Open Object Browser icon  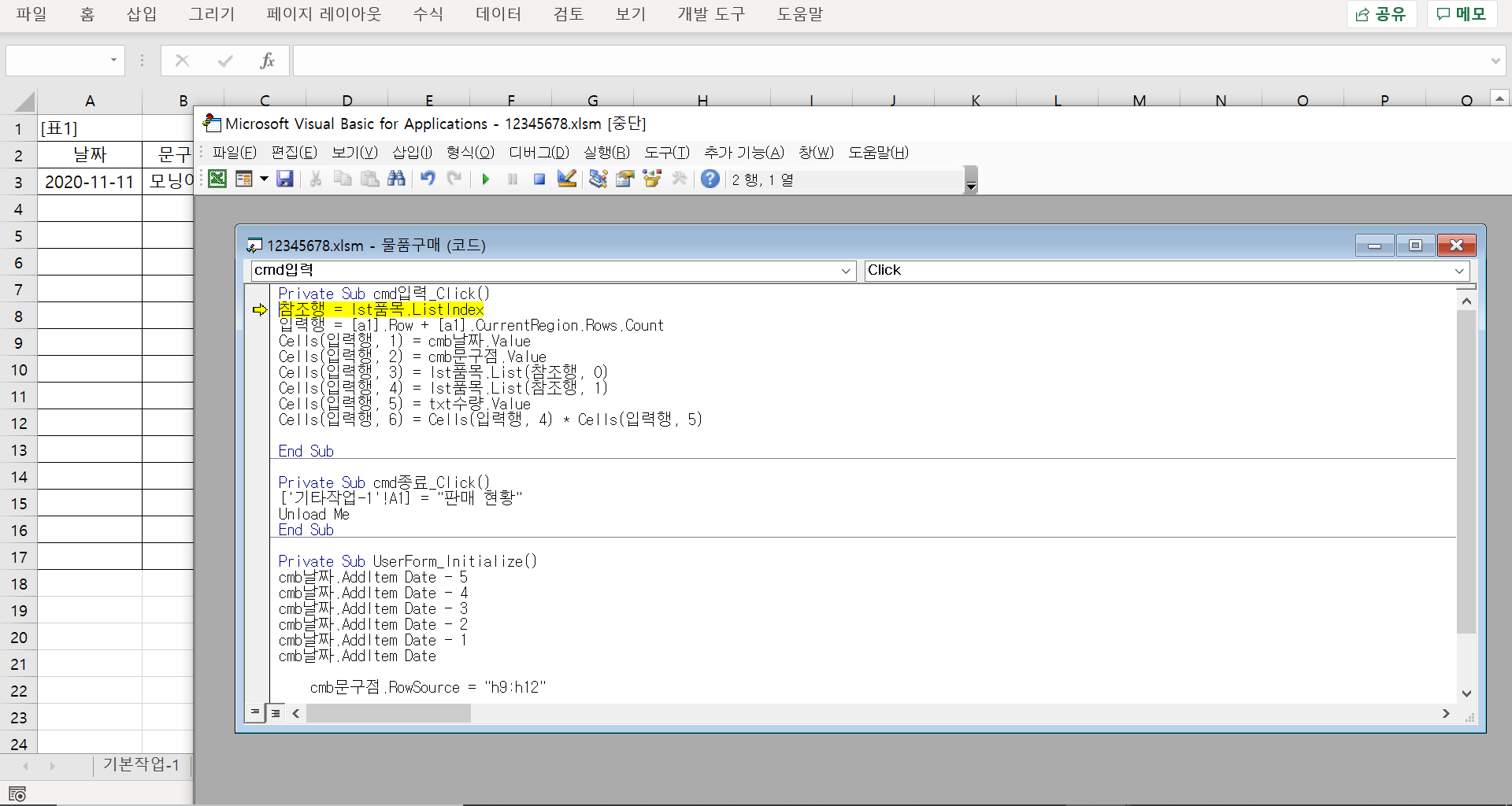[x=652, y=179]
